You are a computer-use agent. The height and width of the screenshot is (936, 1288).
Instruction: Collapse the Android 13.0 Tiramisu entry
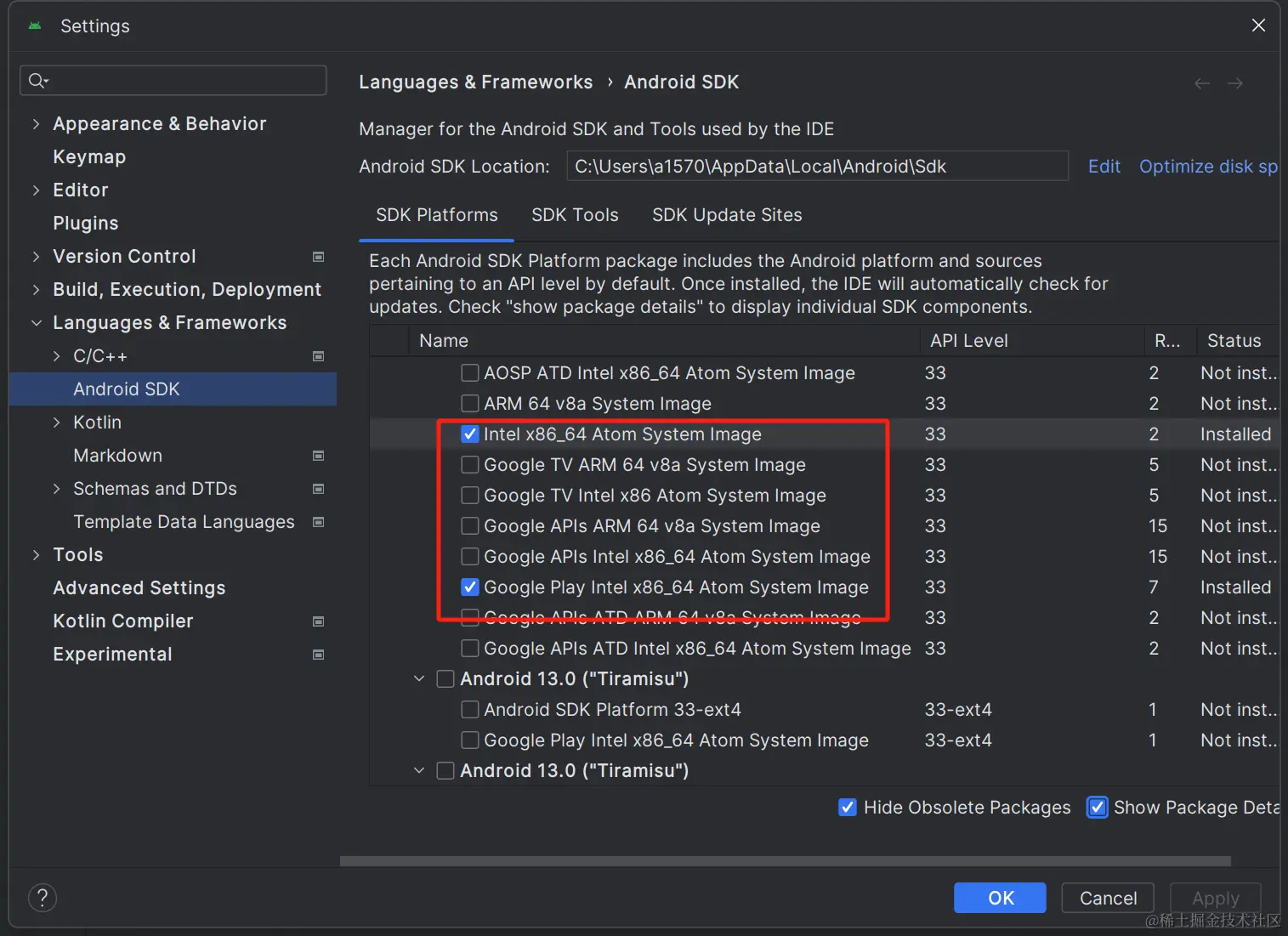pos(418,678)
